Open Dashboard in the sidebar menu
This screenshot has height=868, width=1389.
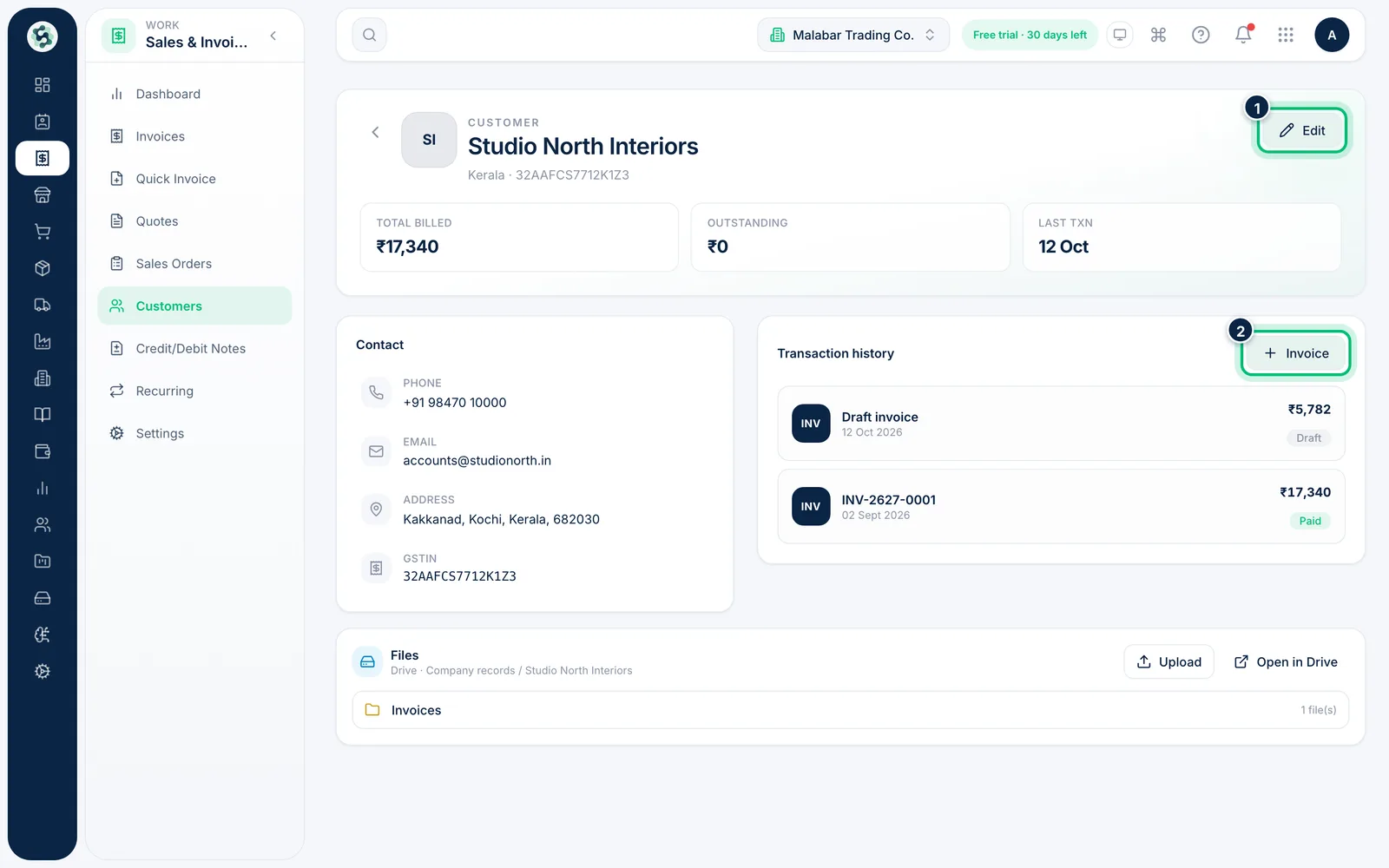(194, 94)
